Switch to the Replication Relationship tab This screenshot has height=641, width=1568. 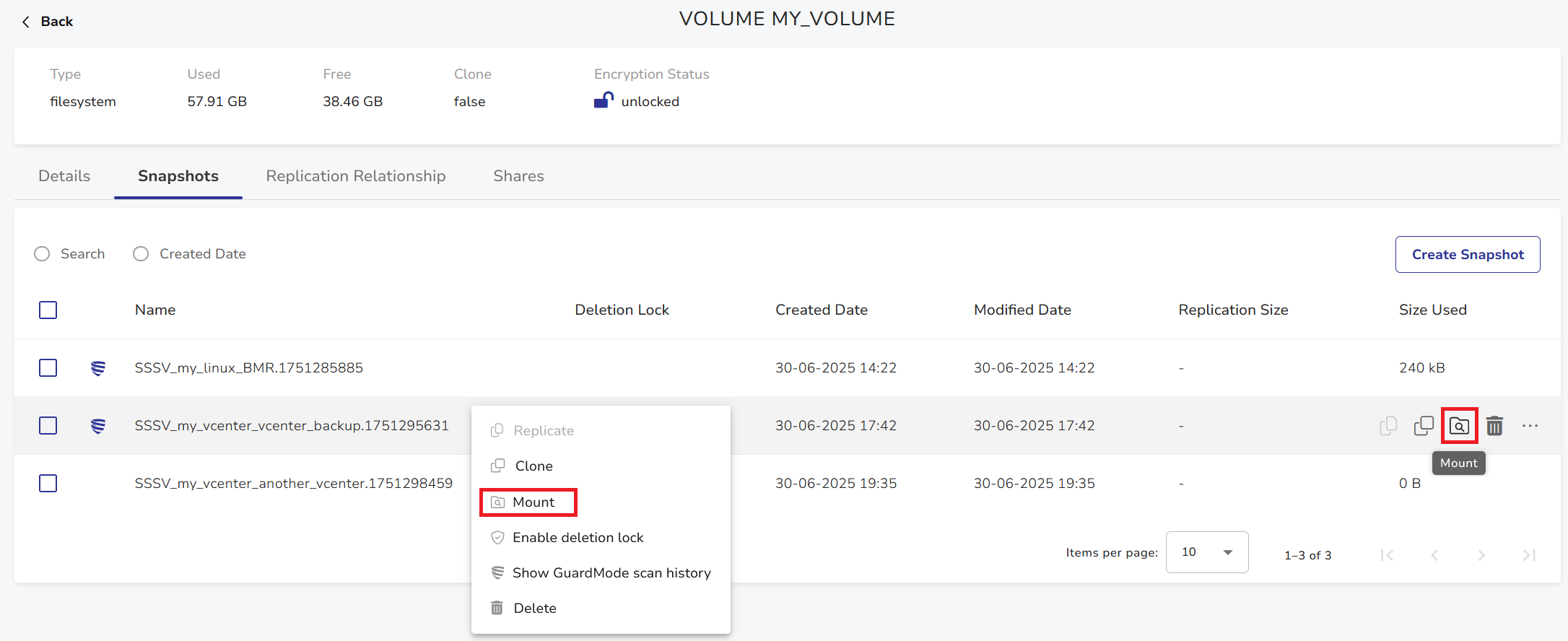point(355,176)
